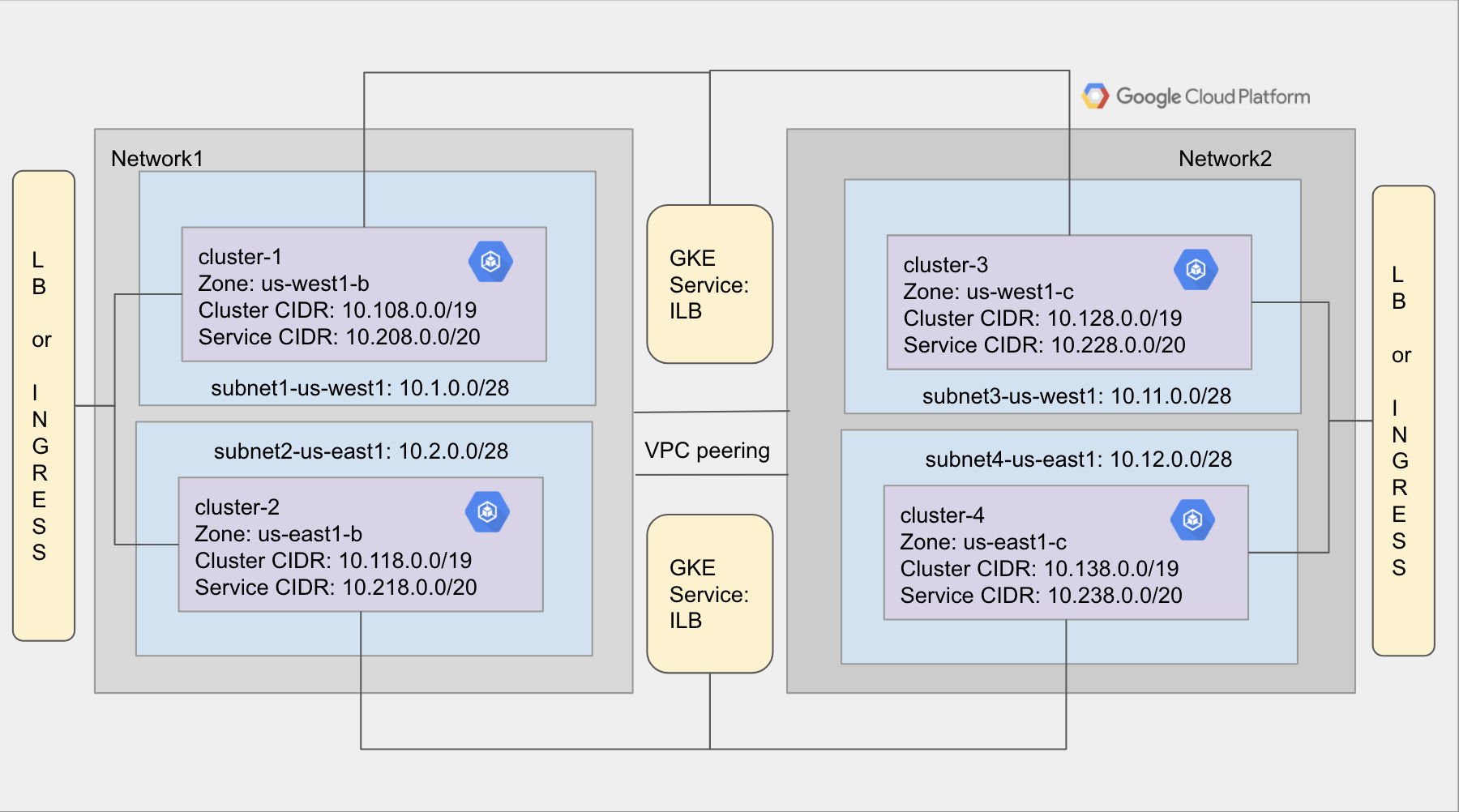Click the Google Cloud Platform text

(x=1213, y=97)
